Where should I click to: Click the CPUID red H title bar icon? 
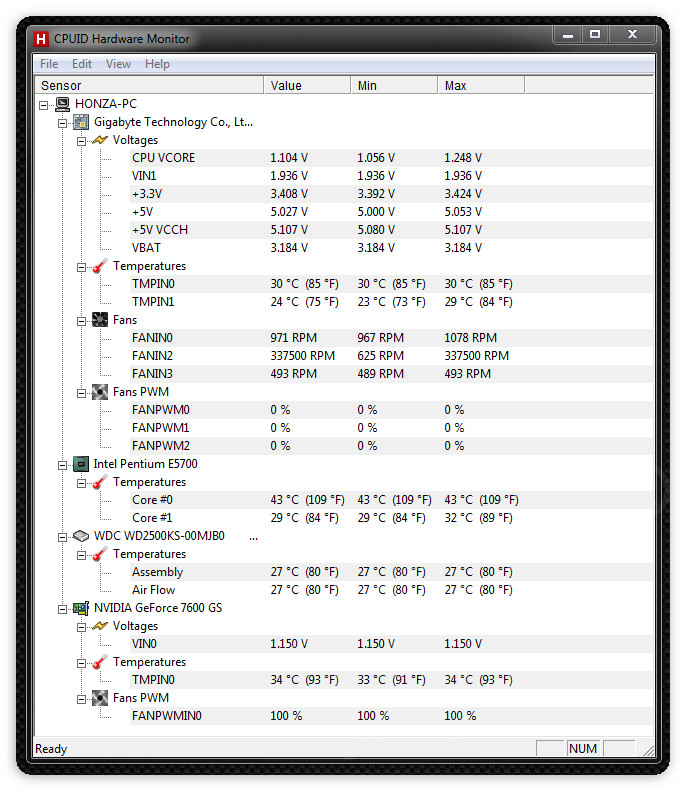click(41, 39)
